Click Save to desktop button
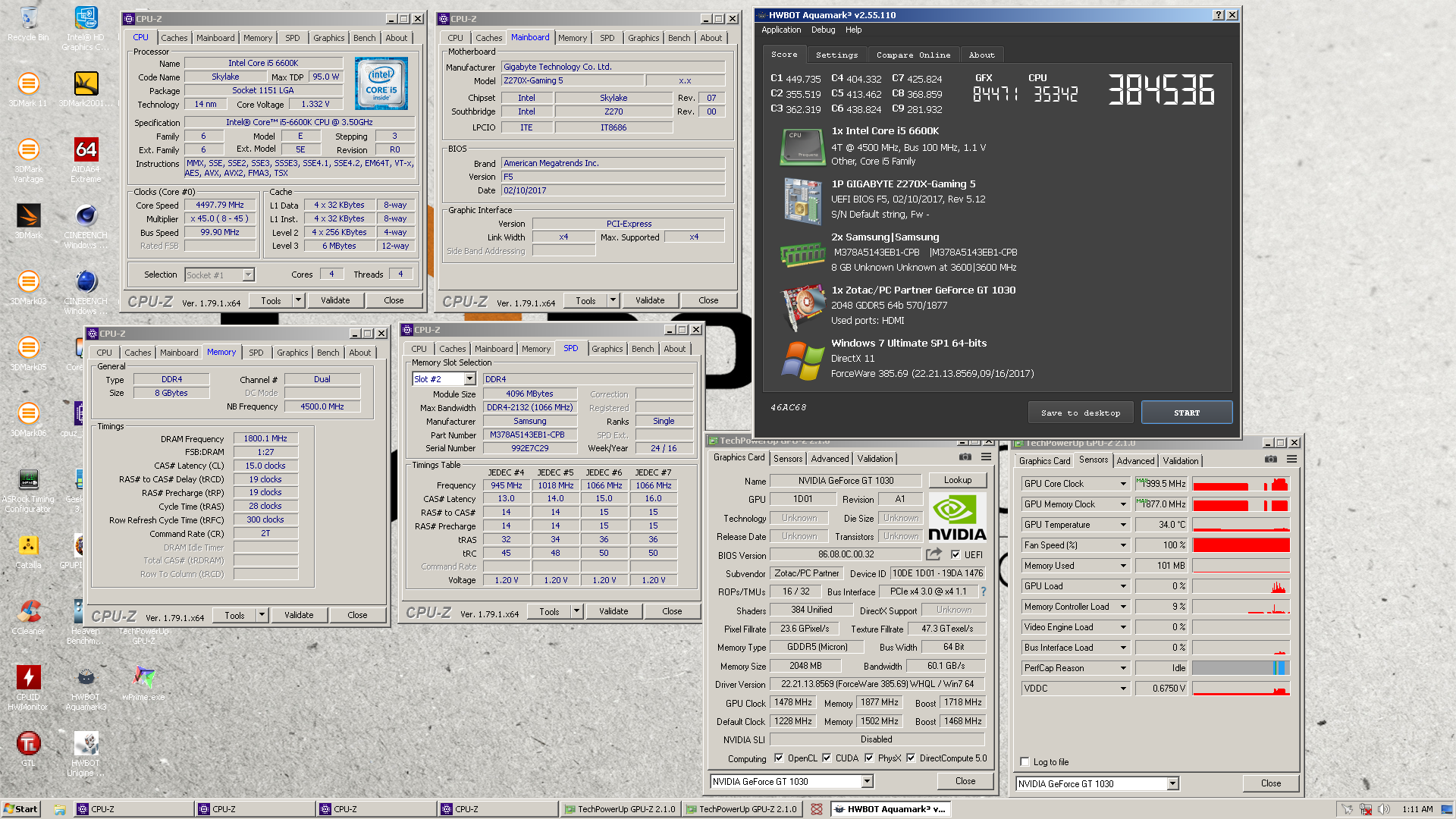The width and height of the screenshot is (1456, 819). point(1081,413)
